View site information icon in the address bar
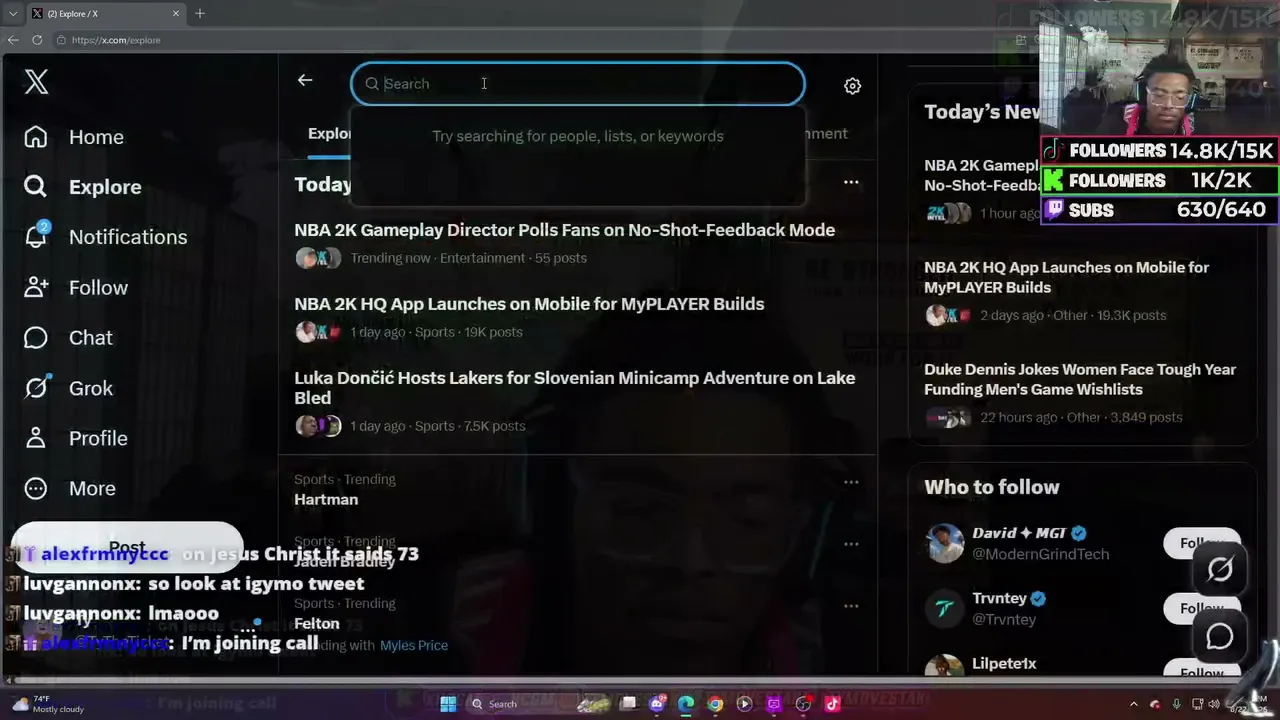 point(61,40)
